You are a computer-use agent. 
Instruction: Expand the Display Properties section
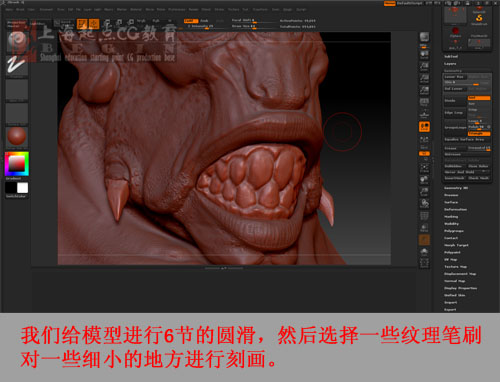[x=460, y=288]
